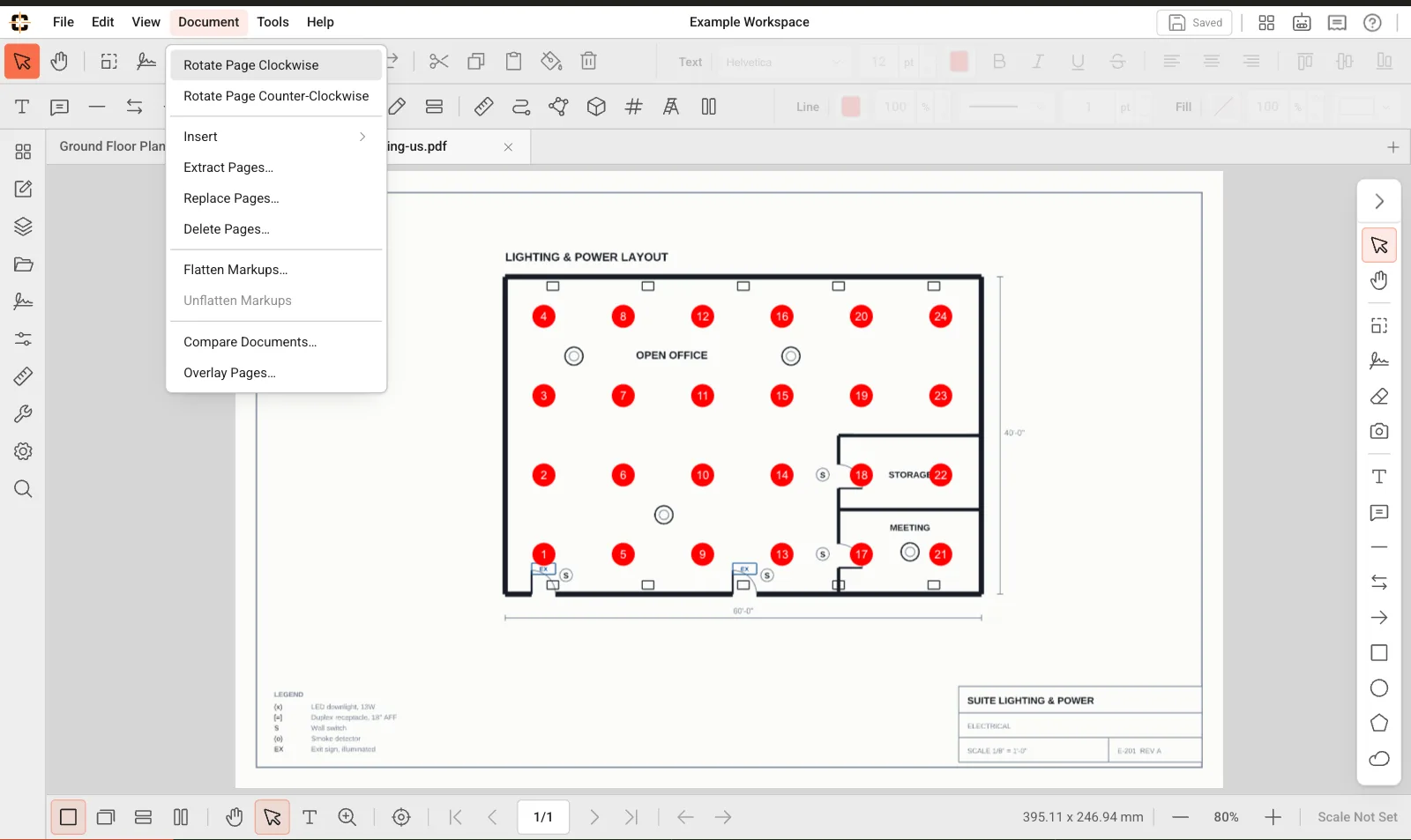Jump to last page button
The width and height of the screenshot is (1411, 840).
(631, 817)
